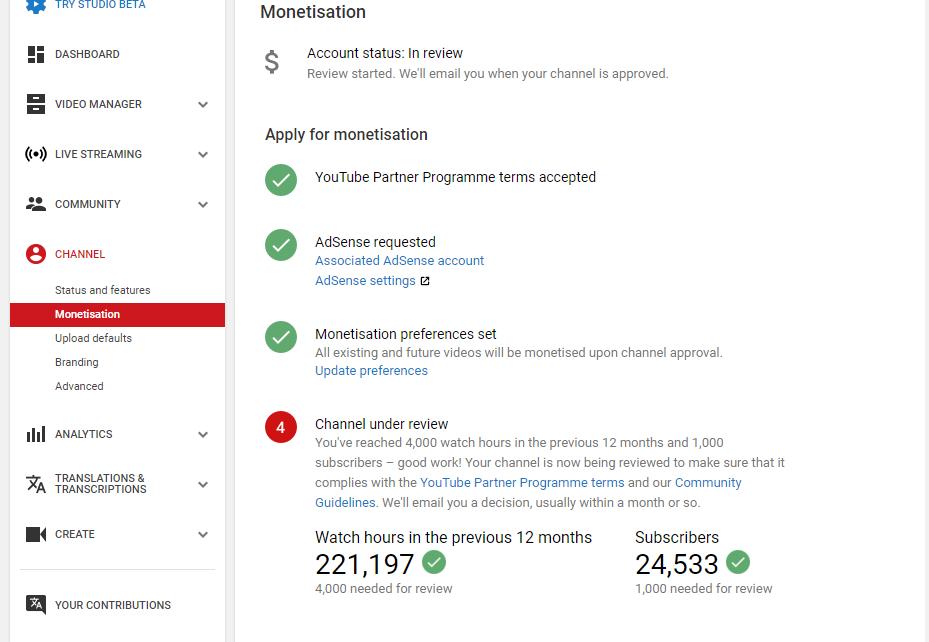Click the dollar sign account status icon

(271, 62)
